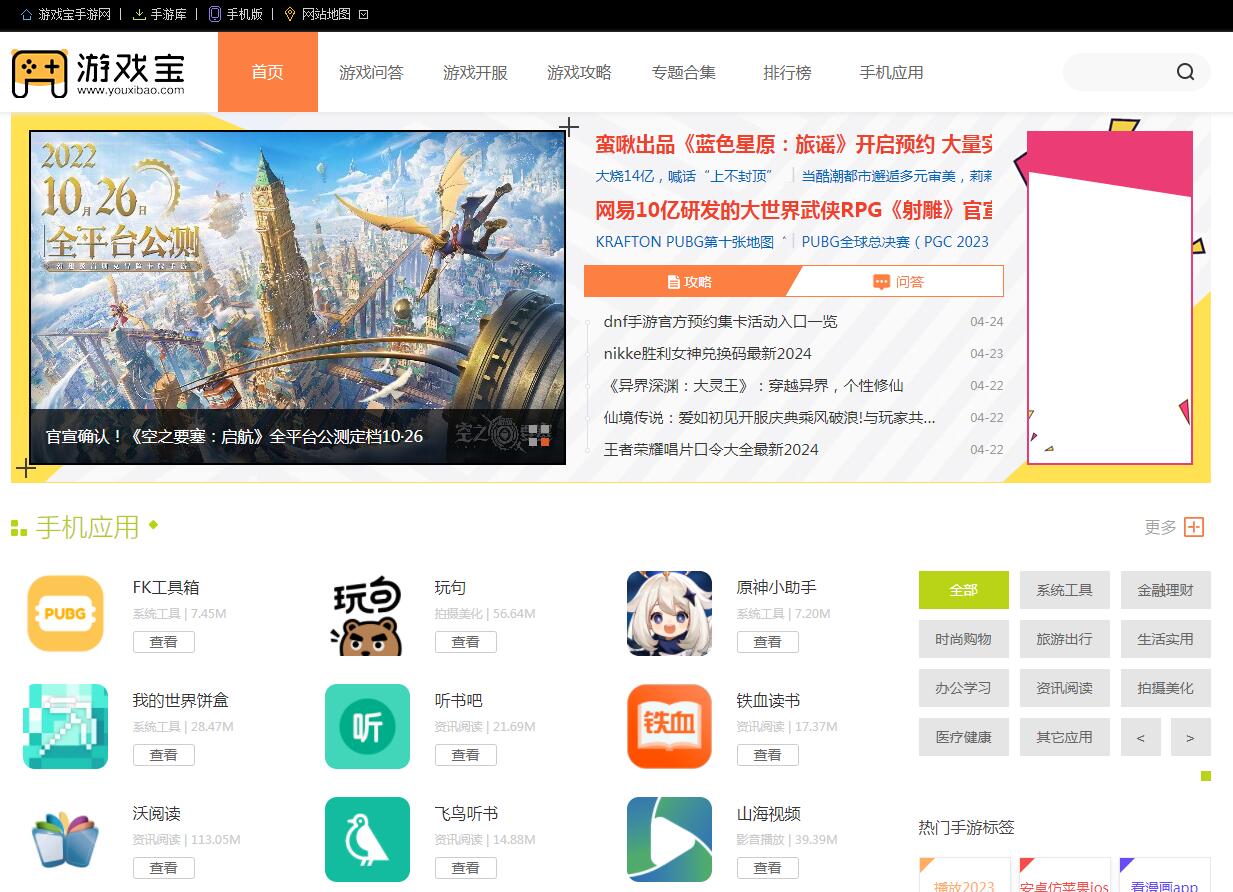Switch to the 问答 tab
Image resolution: width=1233 pixels, height=892 pixels.
point(898,281)
